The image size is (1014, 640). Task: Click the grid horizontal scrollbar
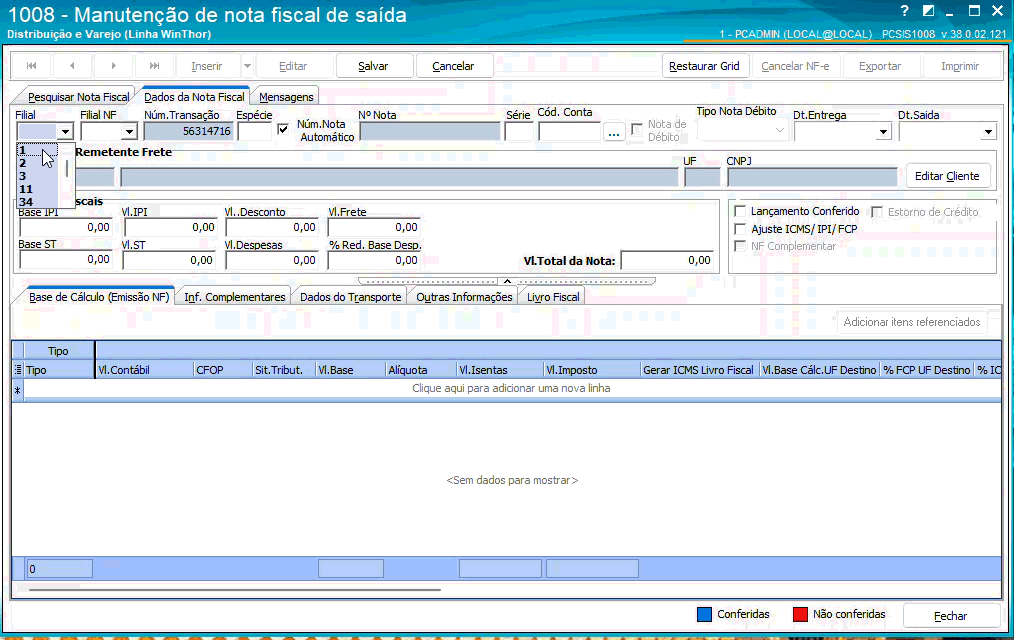click(x=235, y=590)
